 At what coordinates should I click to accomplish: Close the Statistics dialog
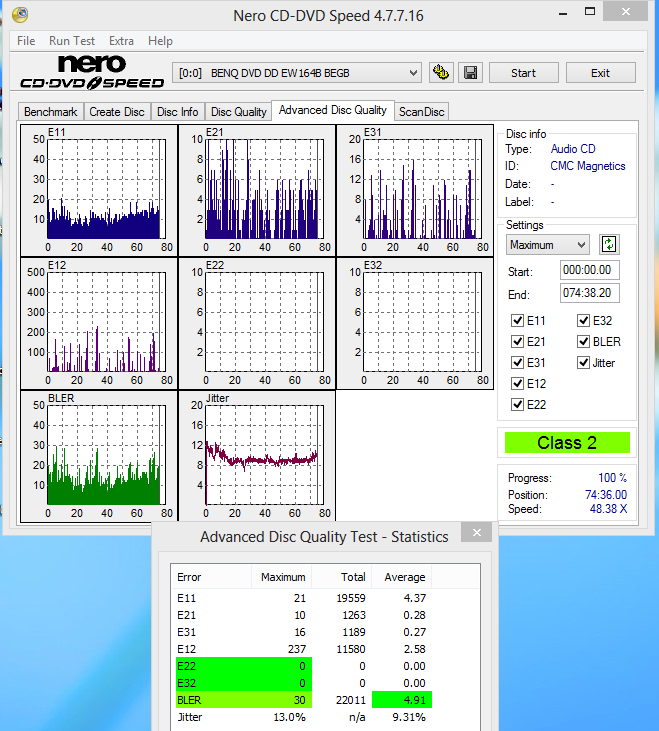[x=476, y=532]
